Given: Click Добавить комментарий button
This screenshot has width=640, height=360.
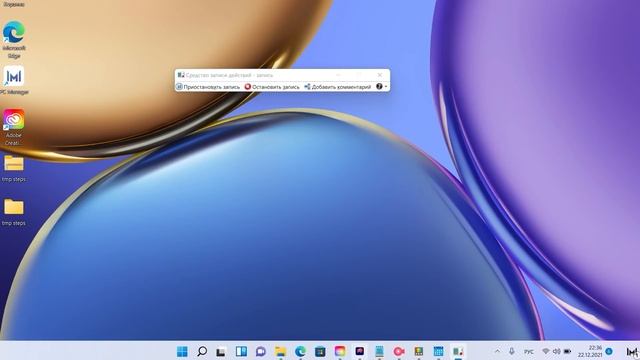Looking at the screenshot, I should [338, 87].
